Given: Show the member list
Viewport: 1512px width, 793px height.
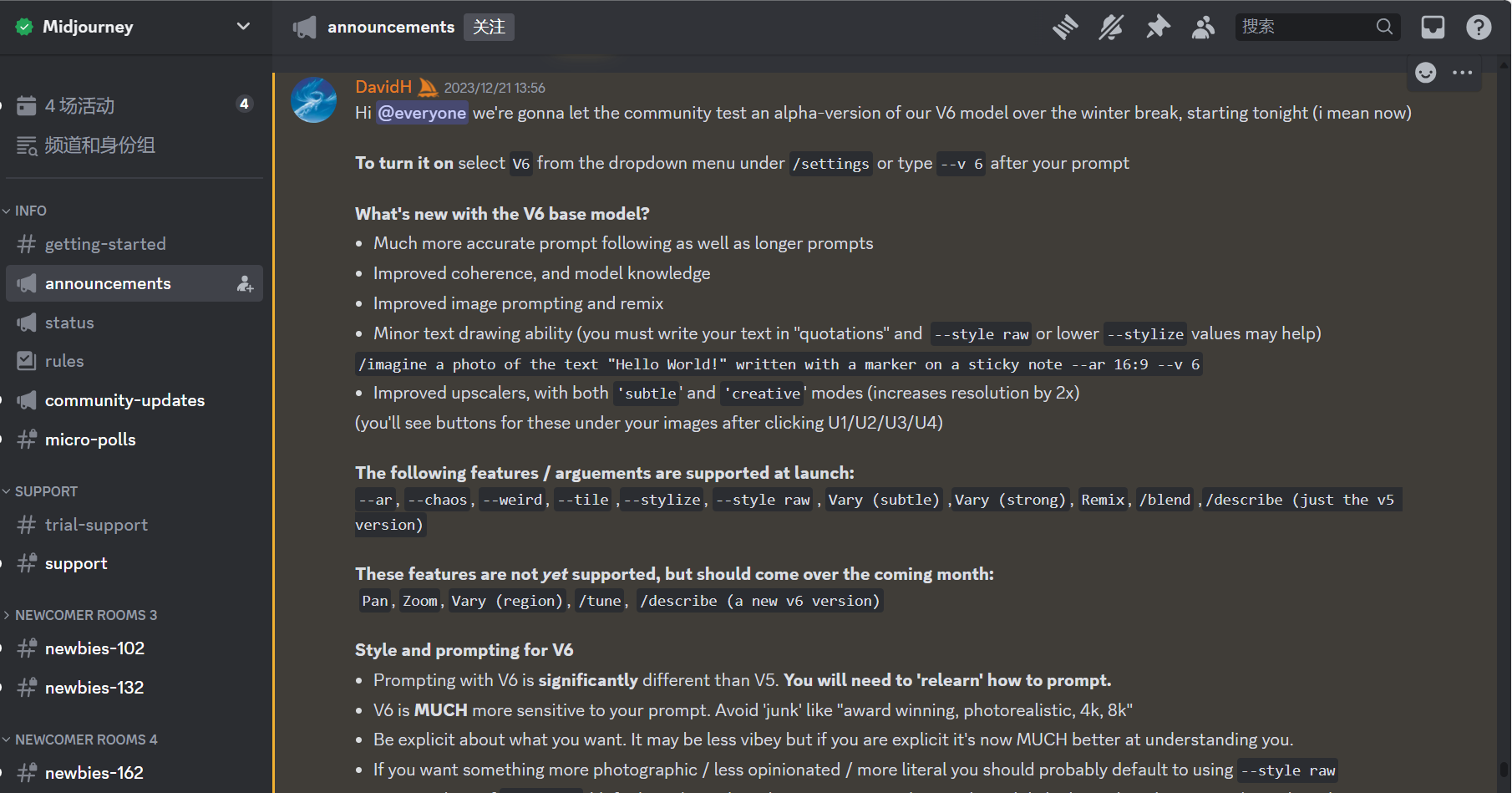Looking at the screenshot, I should click(x=1203, y=28).
